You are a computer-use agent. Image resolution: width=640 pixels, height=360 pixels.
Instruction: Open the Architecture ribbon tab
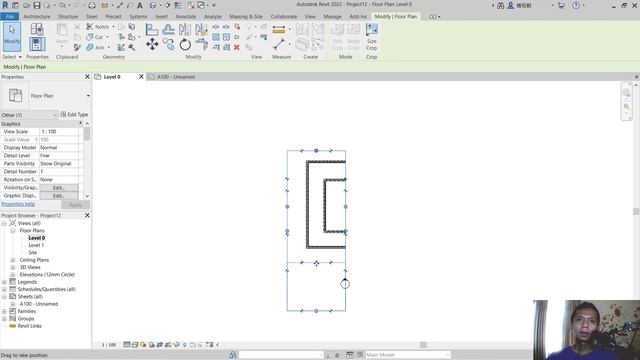tap(37, 17)
